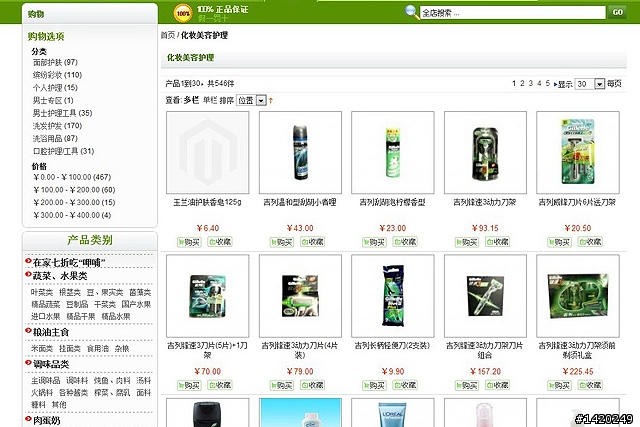Screen dimensions: 640x427
Task: Go to results page 4
Action: click(539, 83)
